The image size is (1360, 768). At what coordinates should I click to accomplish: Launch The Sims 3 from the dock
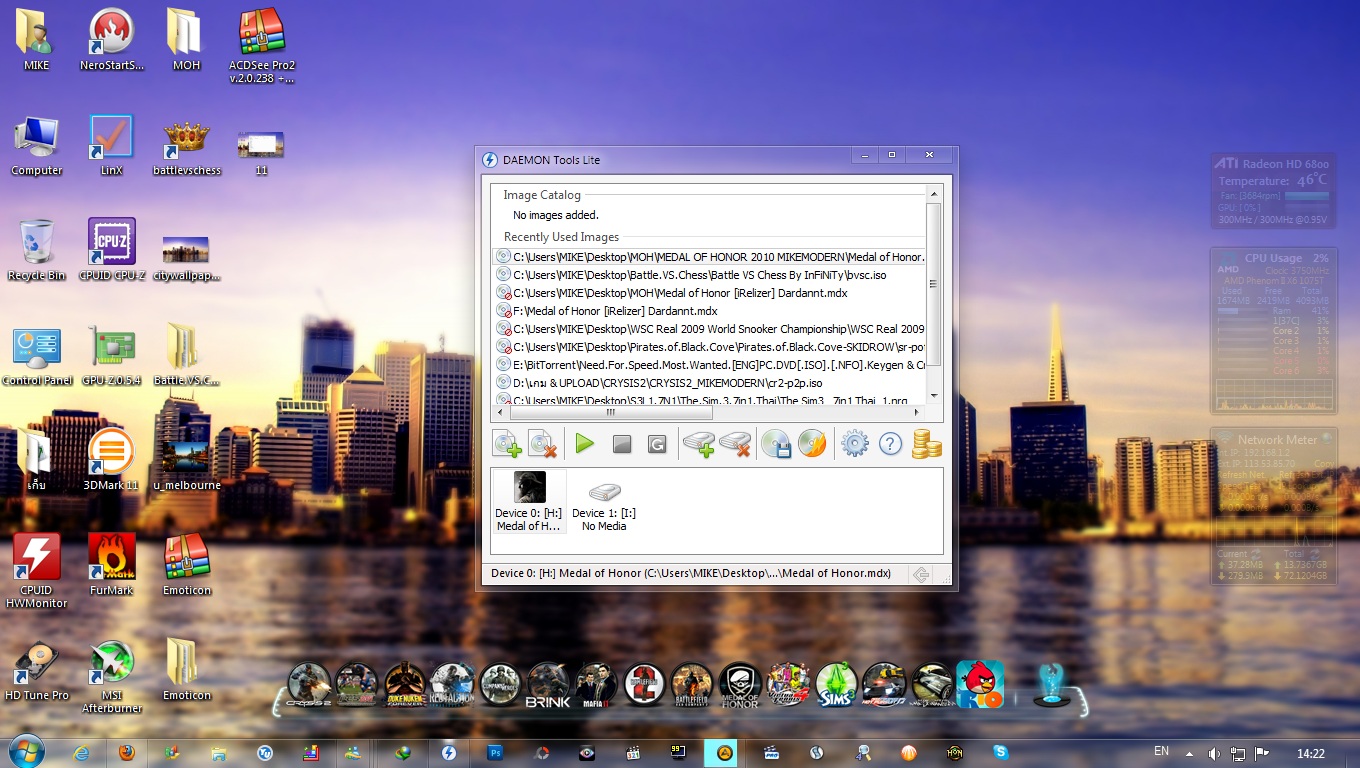point(836,685)
